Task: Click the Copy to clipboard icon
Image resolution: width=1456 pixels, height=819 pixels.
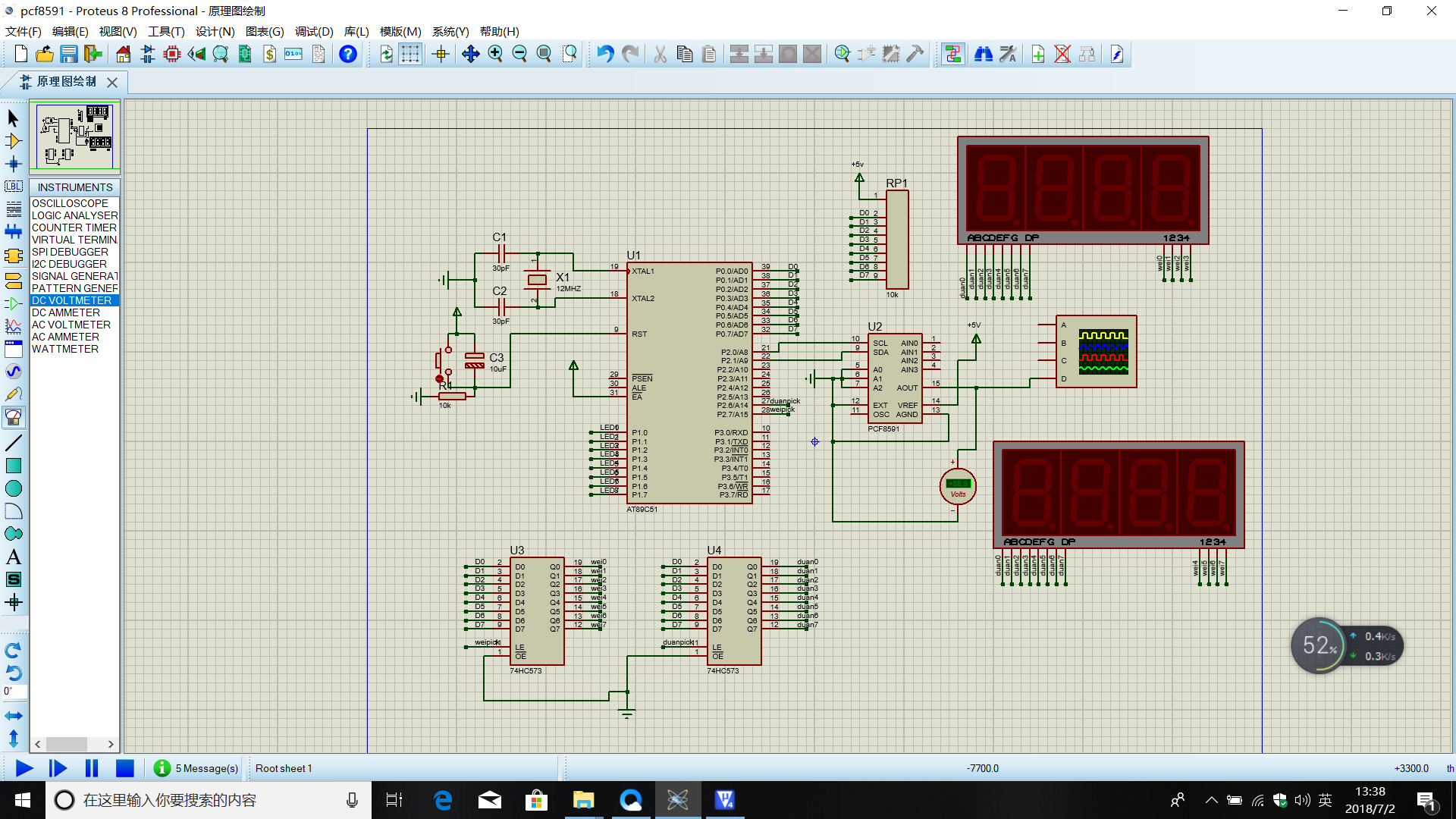Action: click(x=684, y=54)
